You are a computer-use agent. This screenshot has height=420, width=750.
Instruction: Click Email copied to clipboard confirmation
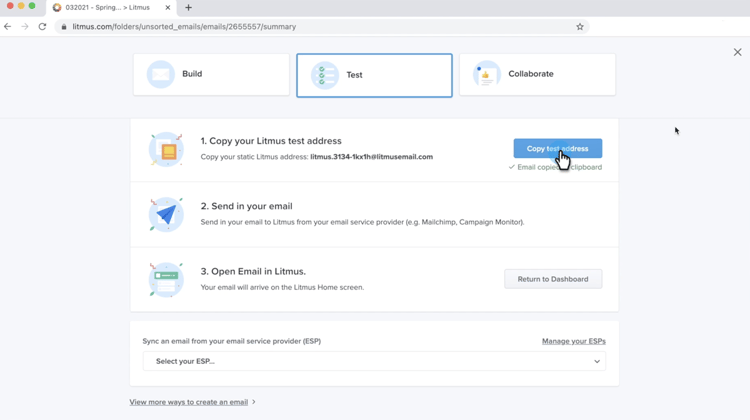(x=555, y=167)
